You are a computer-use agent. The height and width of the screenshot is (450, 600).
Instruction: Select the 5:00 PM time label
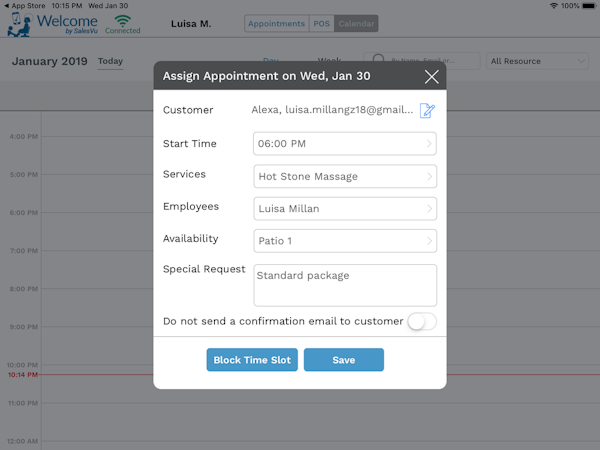tap(24, 175)
